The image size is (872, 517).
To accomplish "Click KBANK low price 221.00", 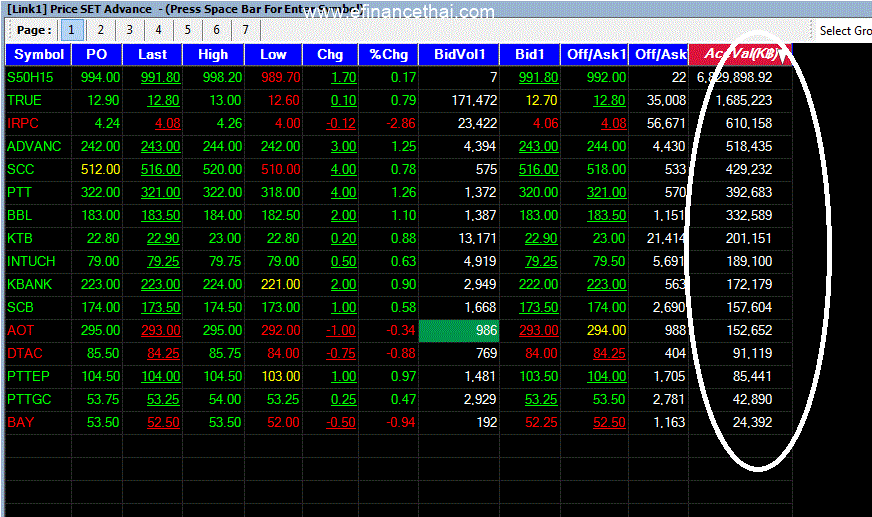I will coord(280,284).
